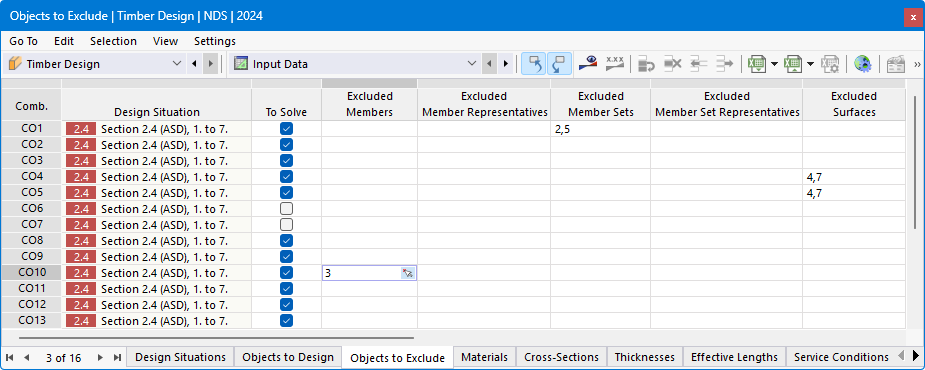
Task: Click the greyed delete row icon
Action: [x=673, y=64]
